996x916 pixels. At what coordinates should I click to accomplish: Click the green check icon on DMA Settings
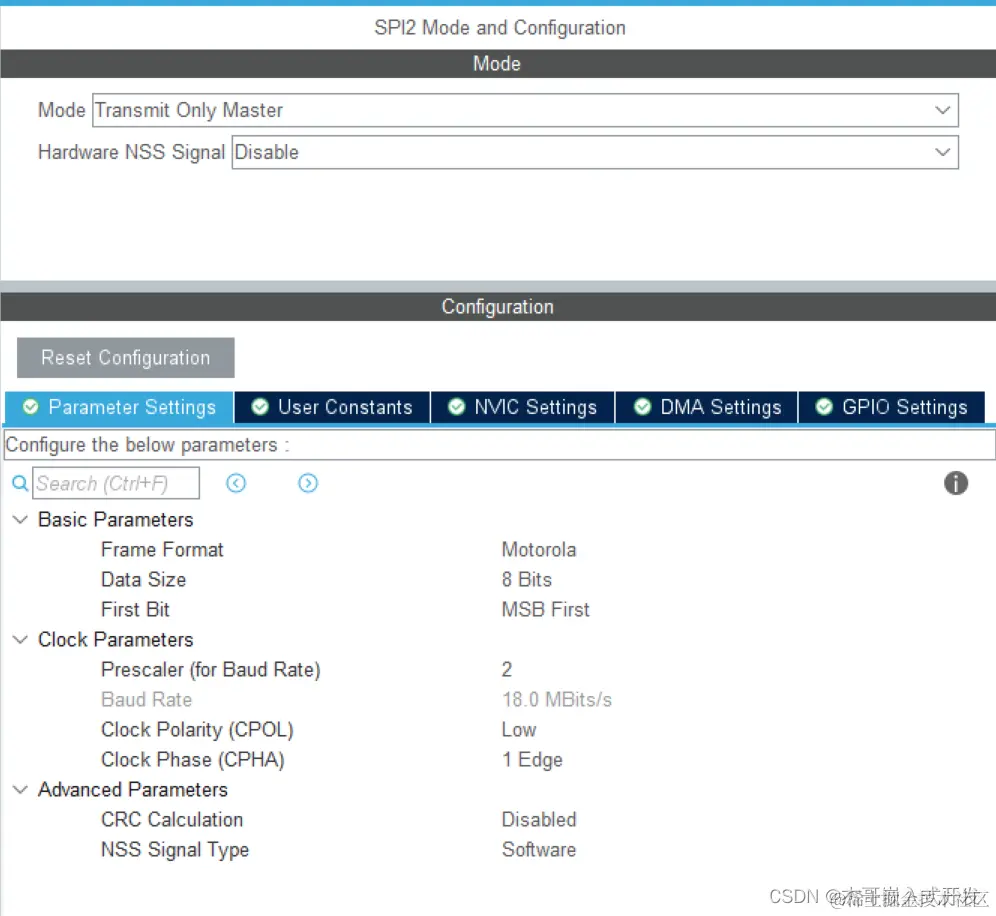coord(642,407)
